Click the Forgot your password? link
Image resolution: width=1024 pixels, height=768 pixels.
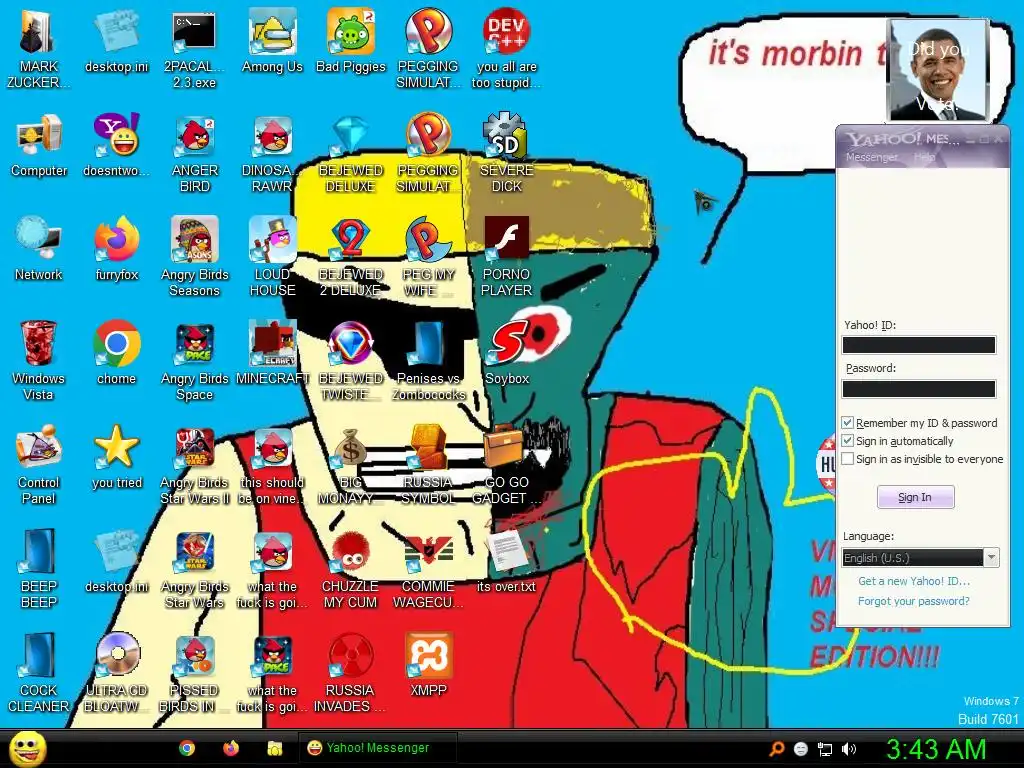click(914, 601)
